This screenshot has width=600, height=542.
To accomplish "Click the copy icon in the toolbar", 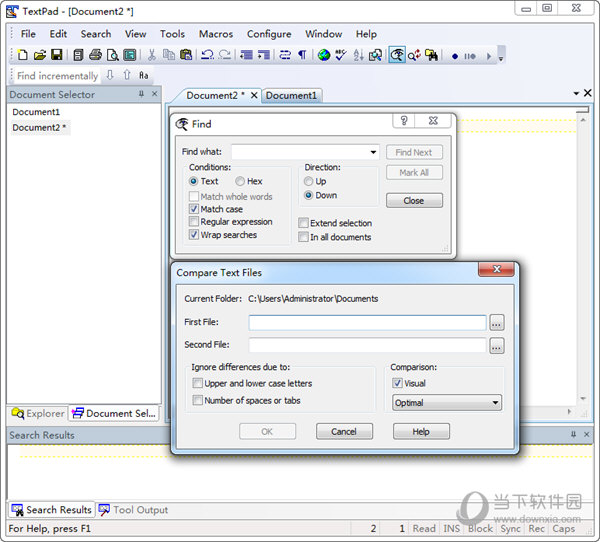I will pos(169,55).
